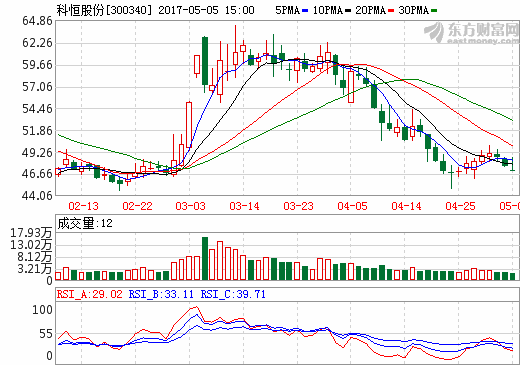
Task: Click the eastmoney watermark logo
Action: coord(471,33)
